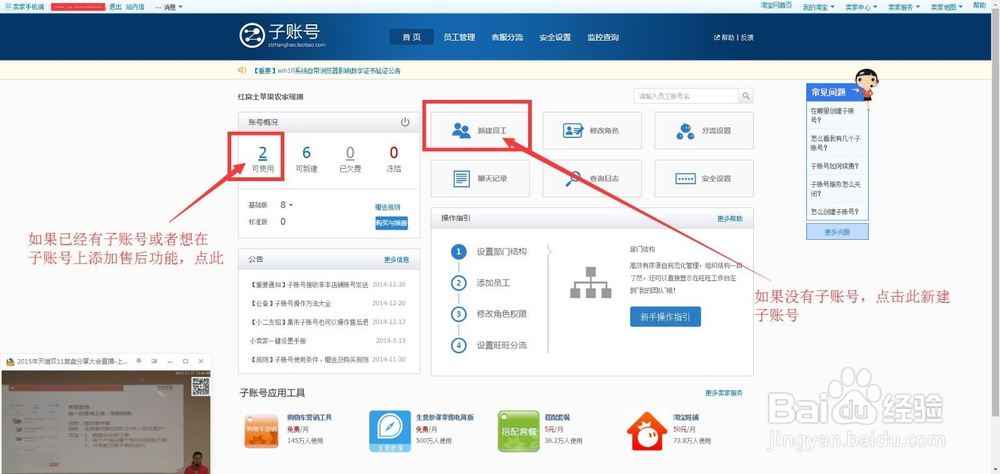Switch to 监控查询 tab
1000x474 pixels.
(603, 37)
